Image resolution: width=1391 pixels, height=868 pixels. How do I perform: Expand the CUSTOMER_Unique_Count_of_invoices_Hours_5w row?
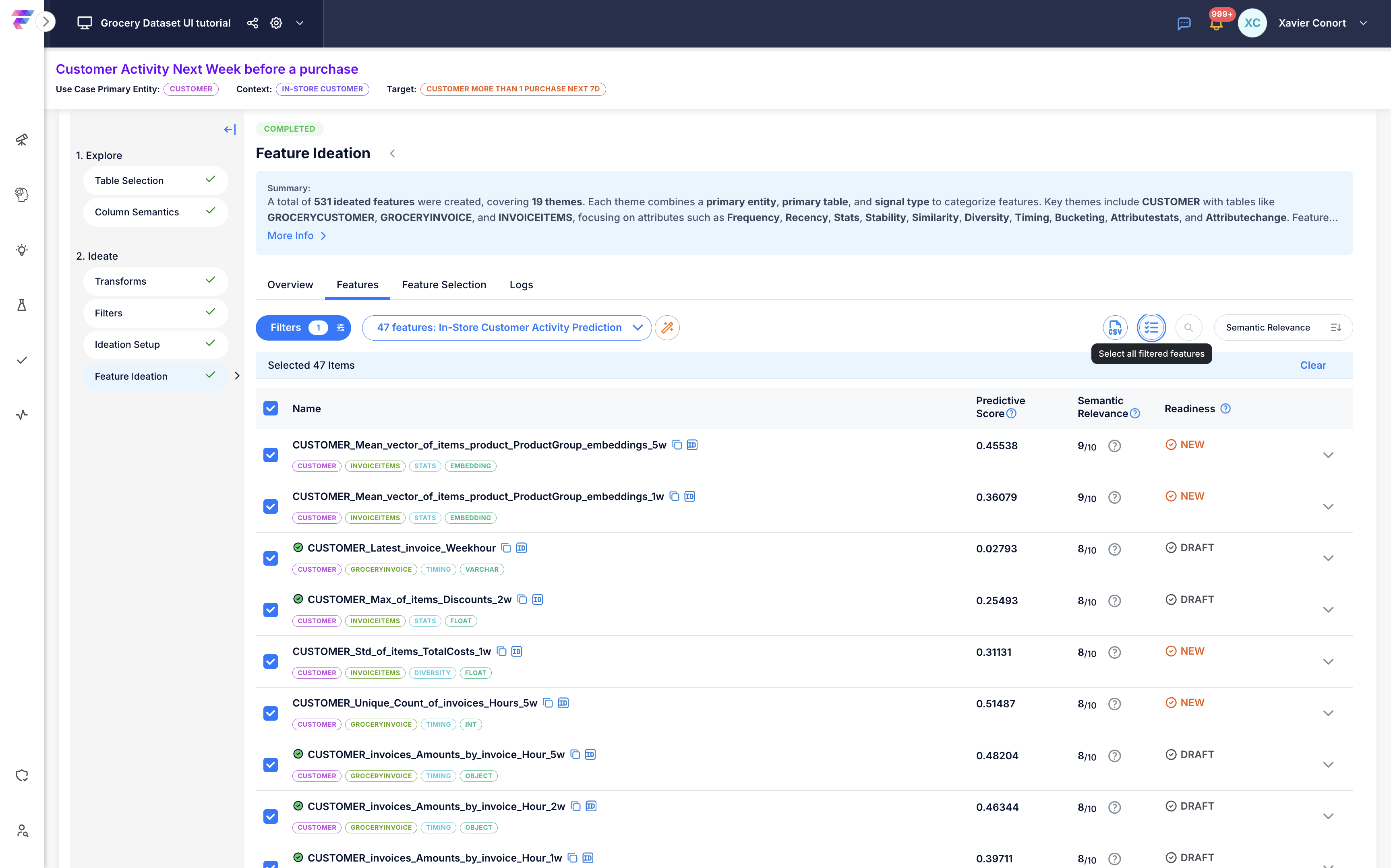click(1328, 713)
